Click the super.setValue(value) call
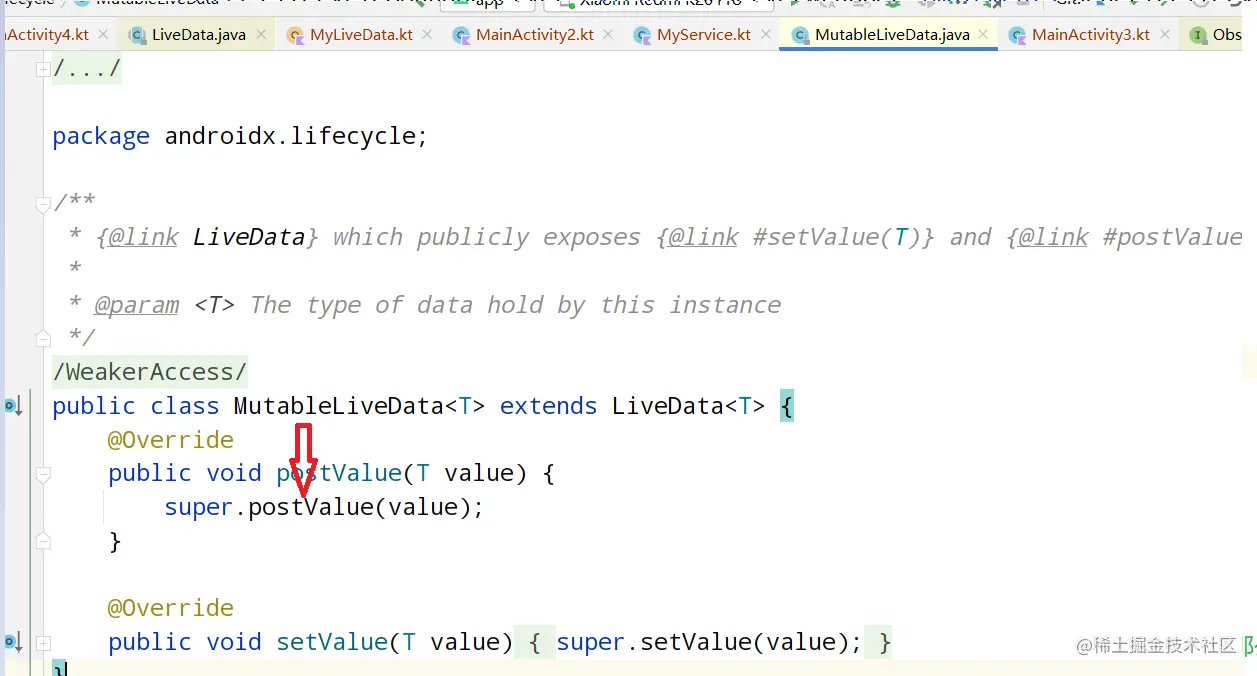1257x676 pixels. [709, 642]
